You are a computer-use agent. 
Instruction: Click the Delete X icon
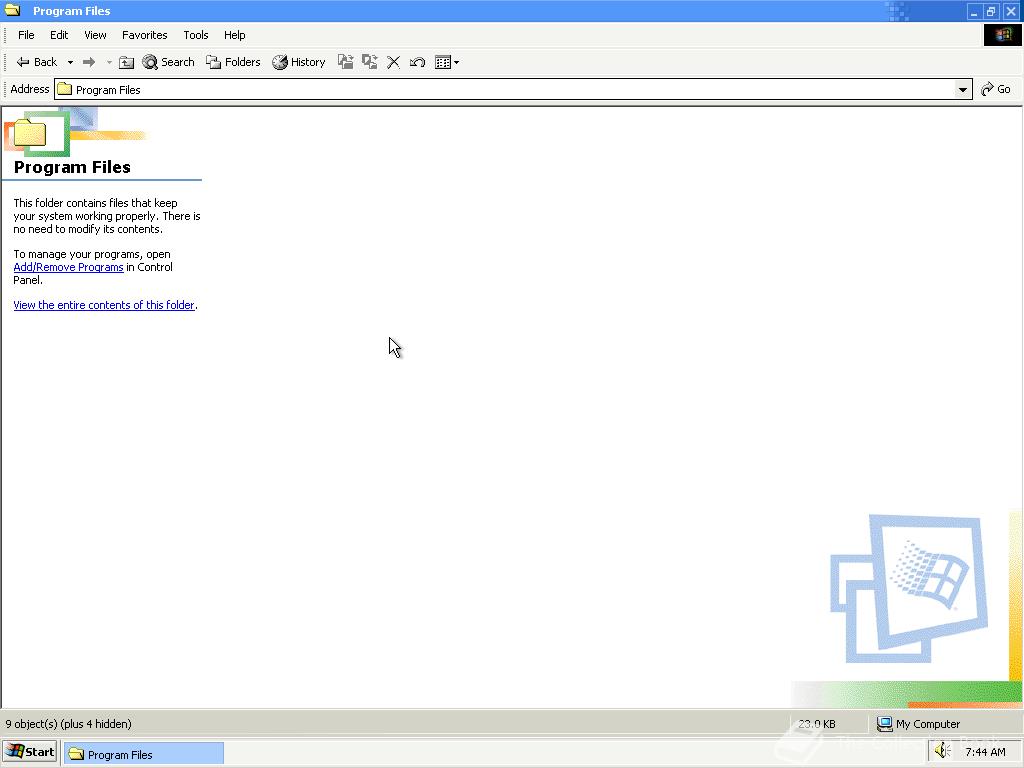pos(393,62)
